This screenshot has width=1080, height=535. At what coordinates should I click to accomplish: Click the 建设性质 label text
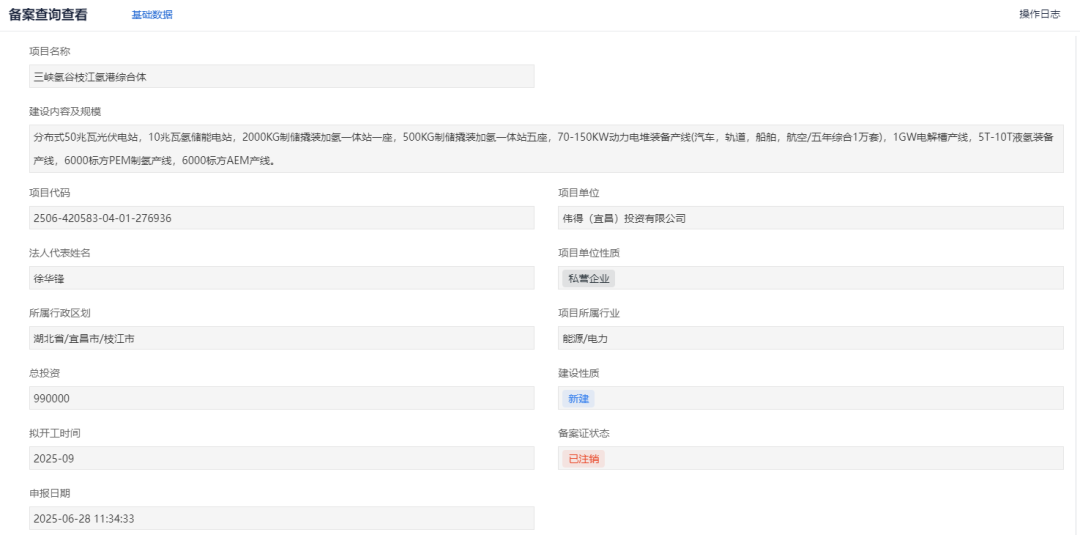point(578,373)
